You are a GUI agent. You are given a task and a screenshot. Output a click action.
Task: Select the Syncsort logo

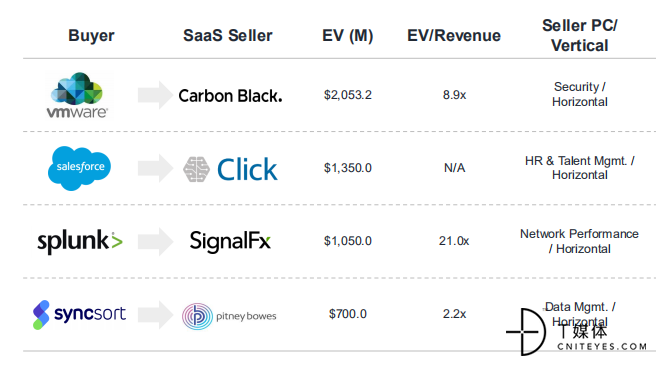(79, 315)
